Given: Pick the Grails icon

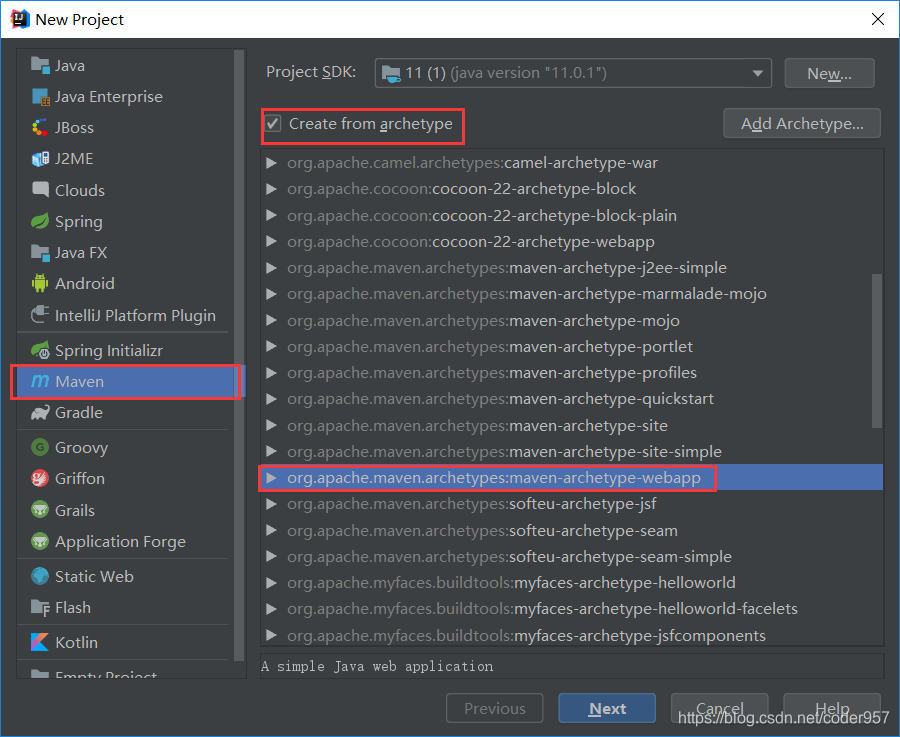Looking at the screenshot, I should 40,510.
